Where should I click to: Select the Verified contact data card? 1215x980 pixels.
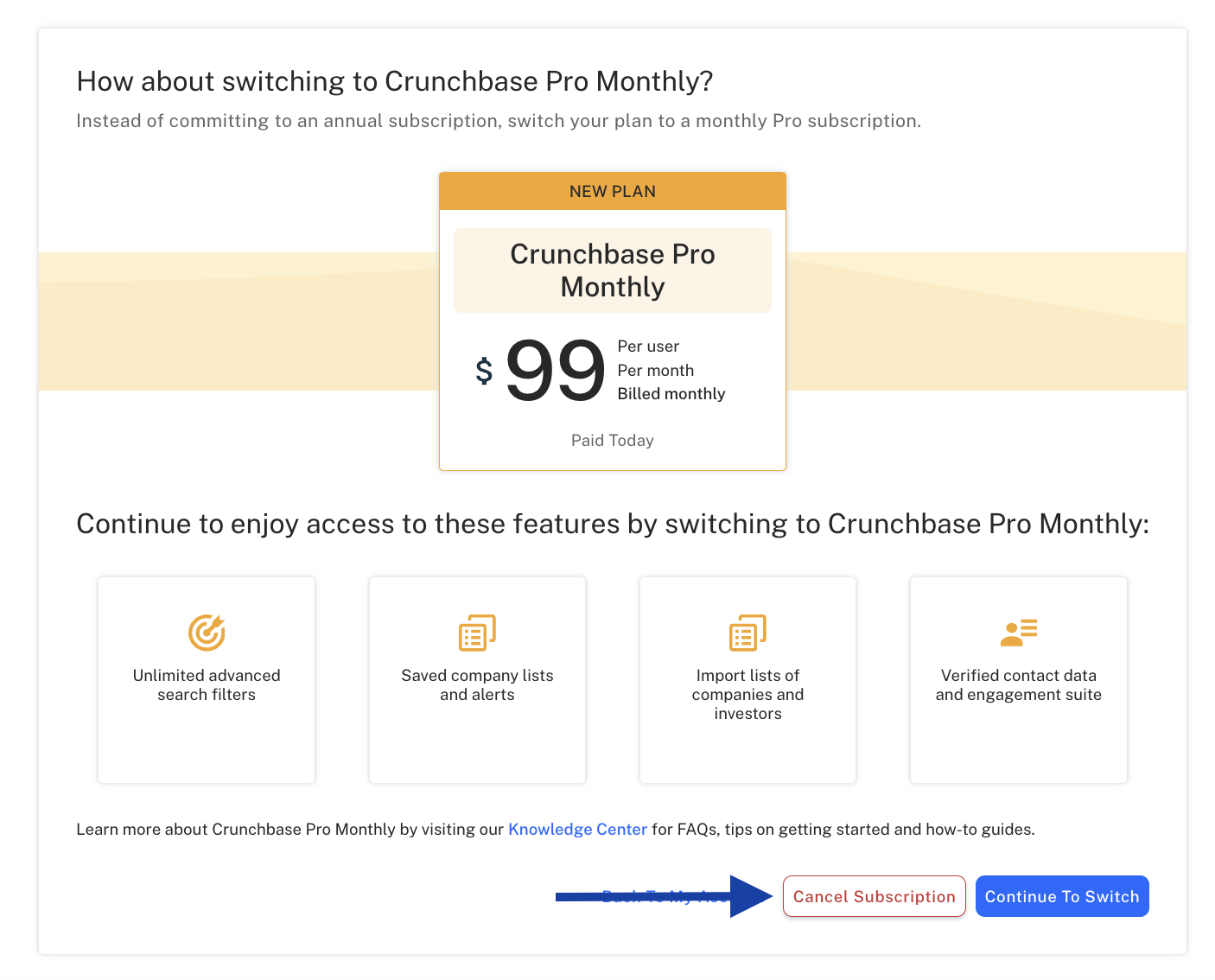1019,680
